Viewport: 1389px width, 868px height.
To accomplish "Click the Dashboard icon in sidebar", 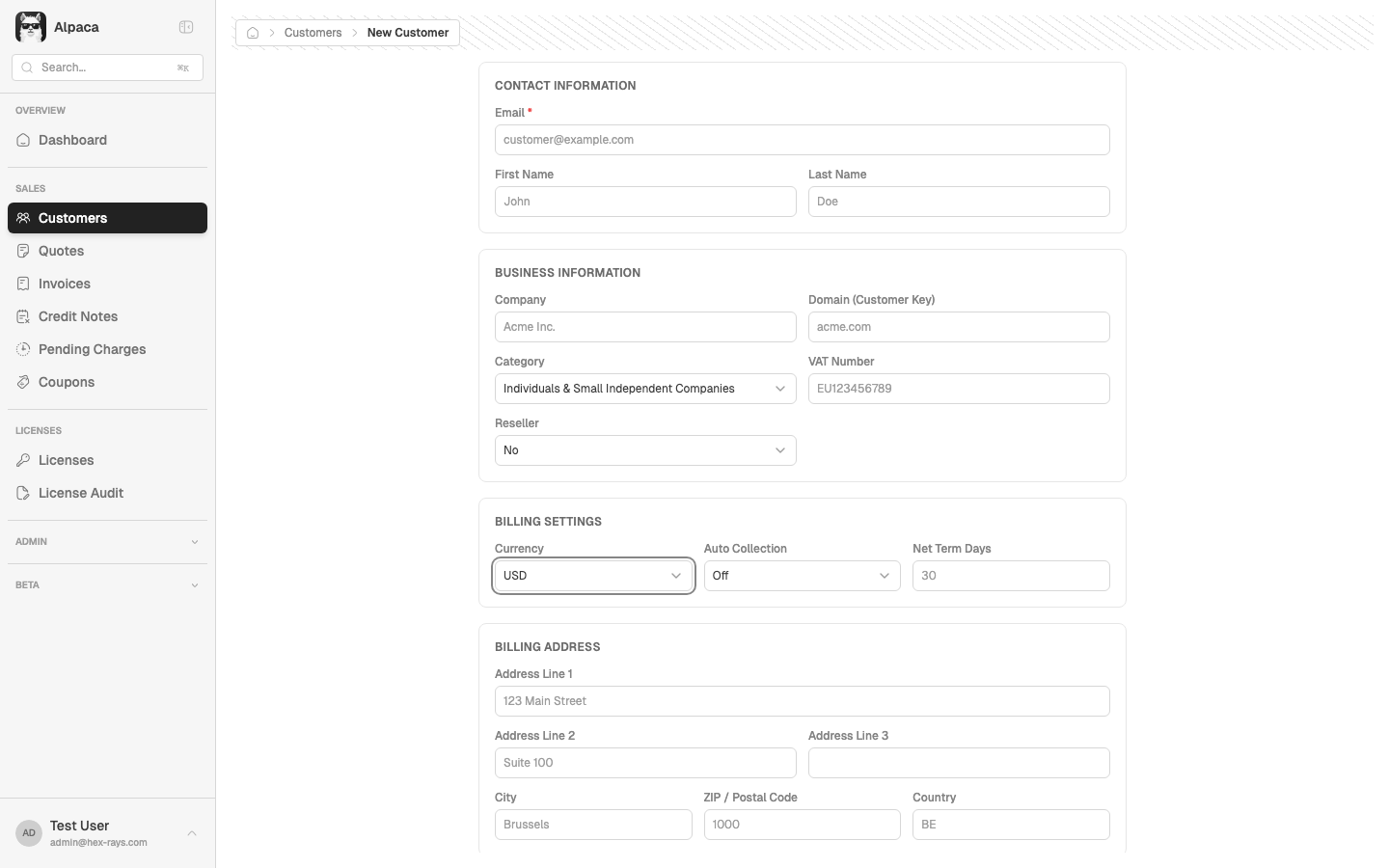I will coord(23,140).
